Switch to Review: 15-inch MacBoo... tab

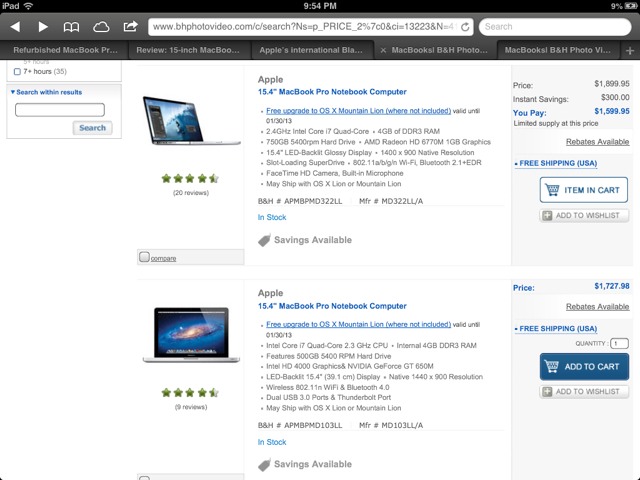click(188, 50)
